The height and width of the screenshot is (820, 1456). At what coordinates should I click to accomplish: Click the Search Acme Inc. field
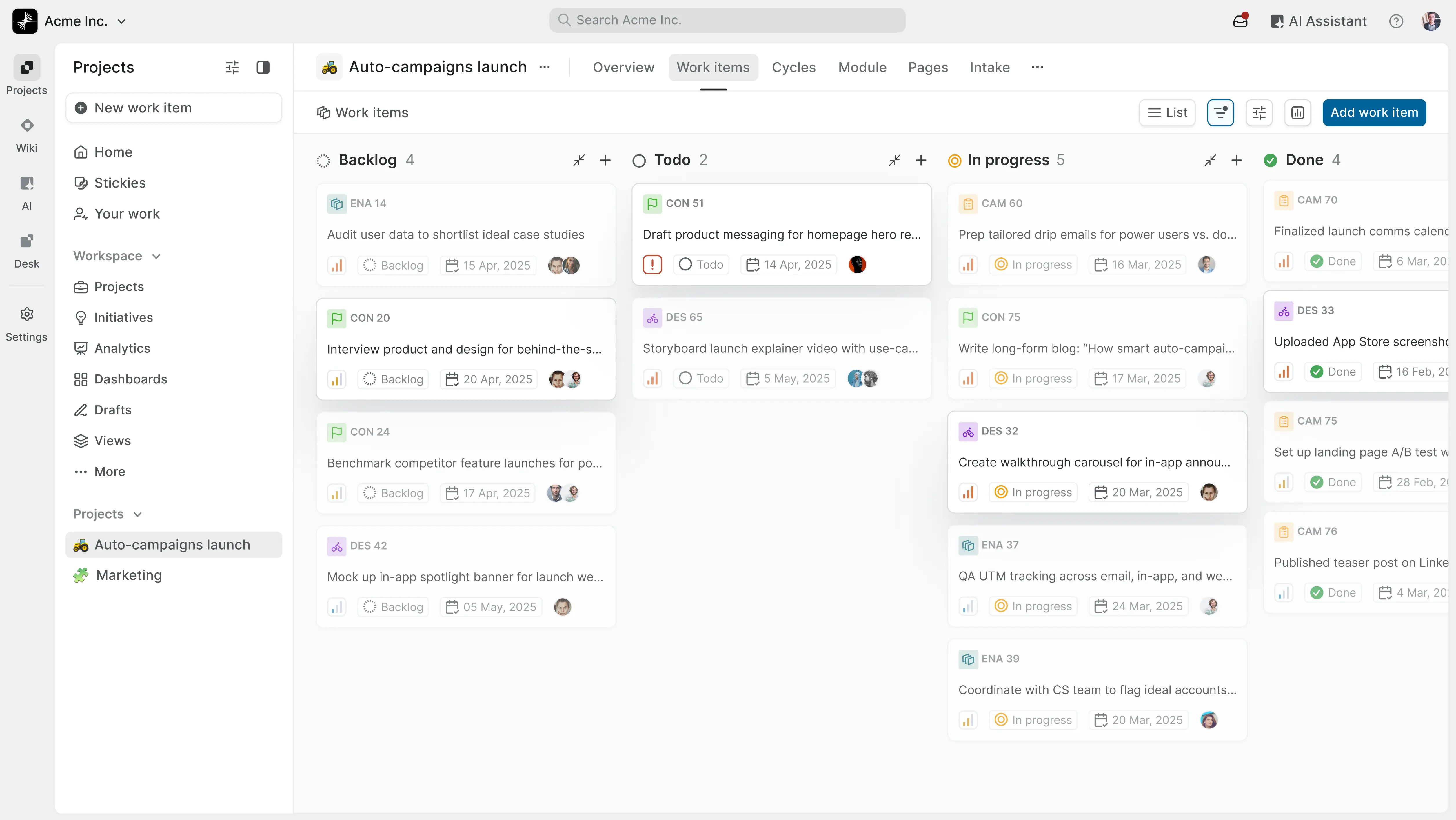click(x=727, y=20)
